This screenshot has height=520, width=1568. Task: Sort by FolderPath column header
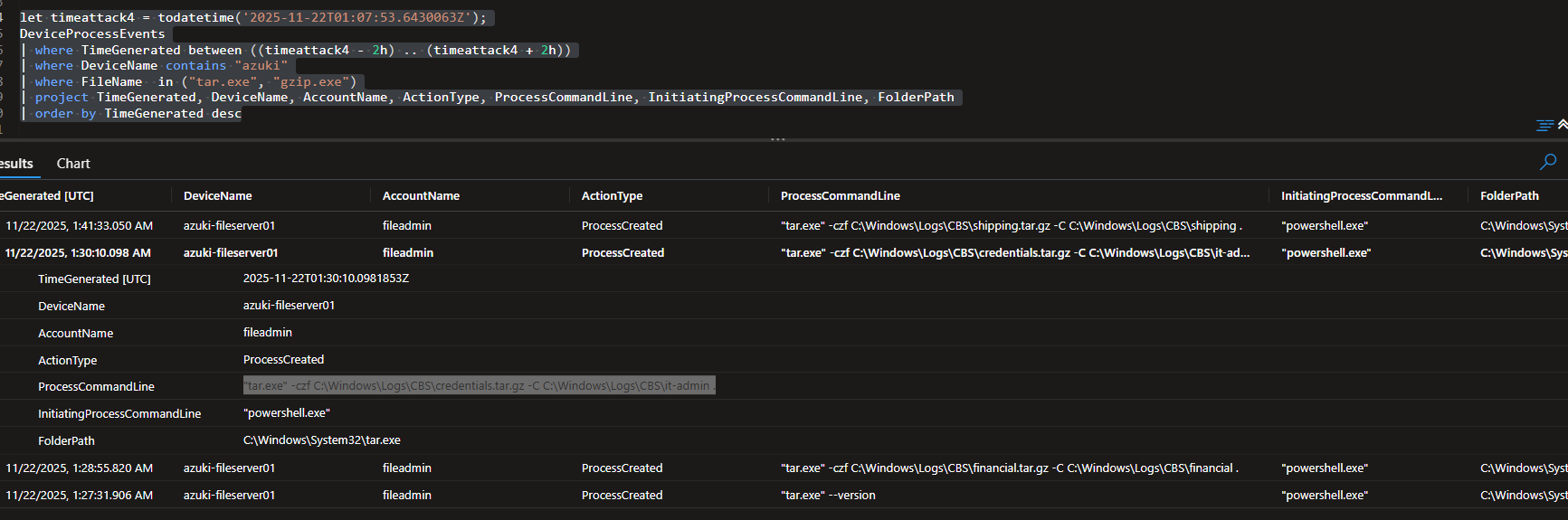(x=1508, y=196)
